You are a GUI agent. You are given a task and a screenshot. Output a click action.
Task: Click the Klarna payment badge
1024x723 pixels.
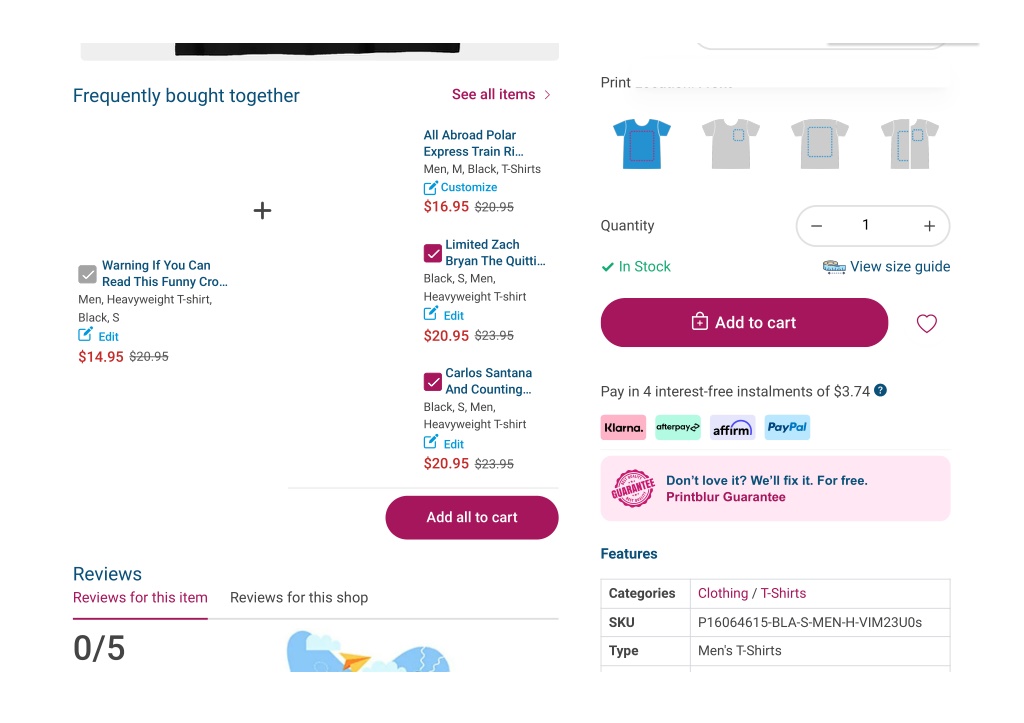coord(623,427)
